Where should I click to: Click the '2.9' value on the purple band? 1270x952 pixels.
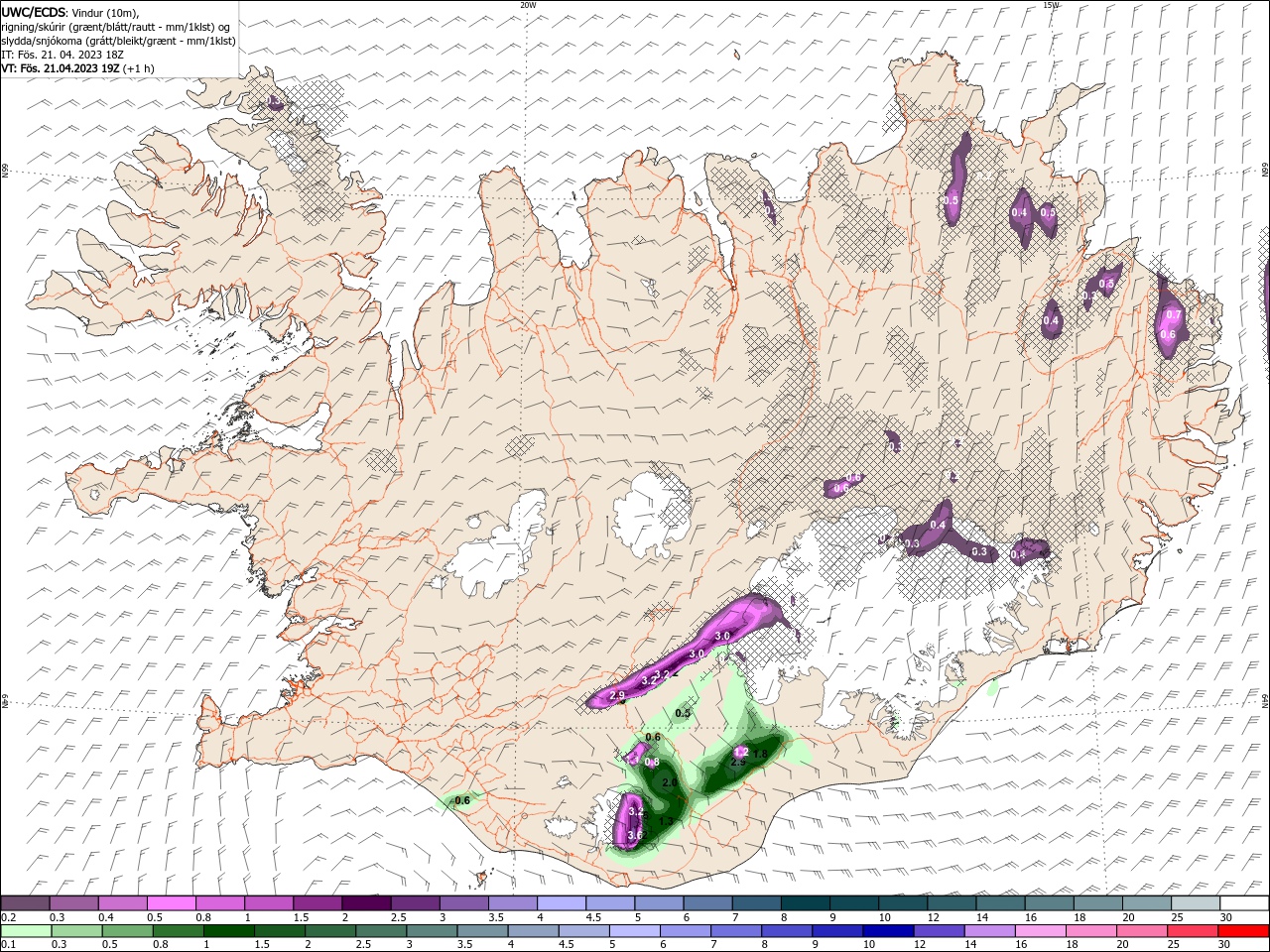pos(617,695)
